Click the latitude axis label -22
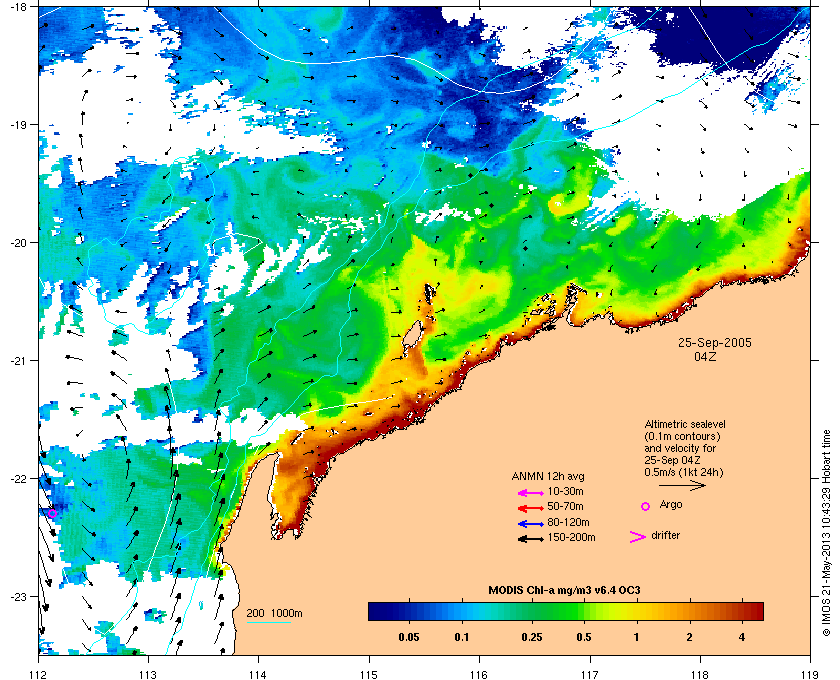Screen dimensions: 840x680 18,478
